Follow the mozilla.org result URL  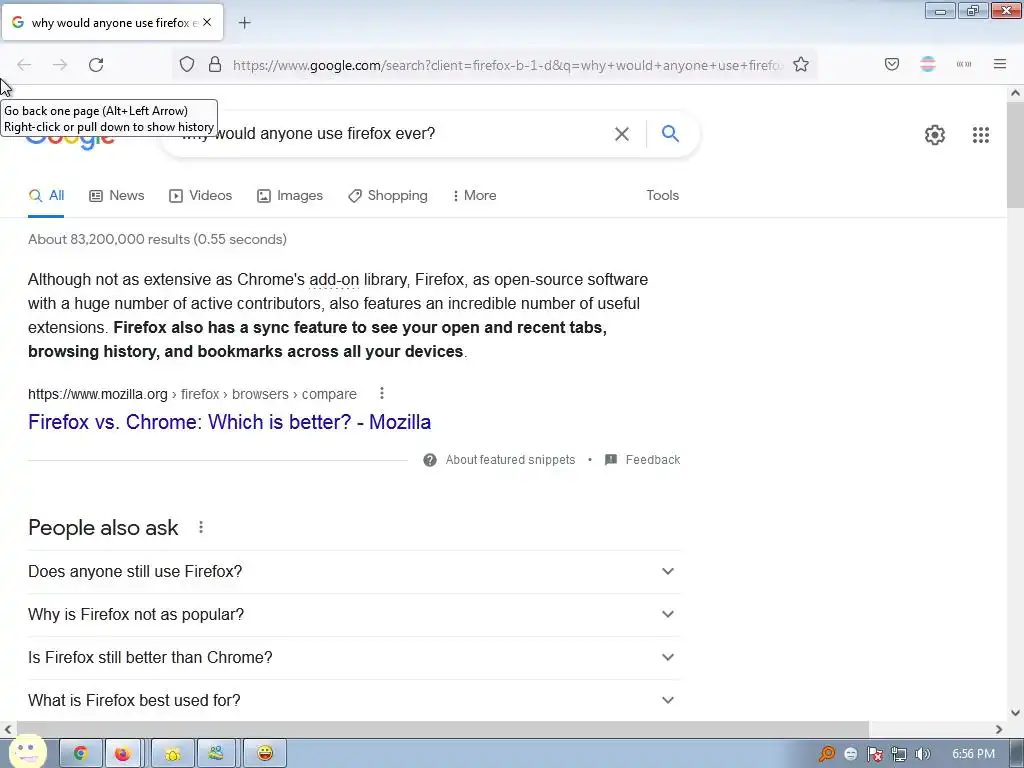pos(192,394)
